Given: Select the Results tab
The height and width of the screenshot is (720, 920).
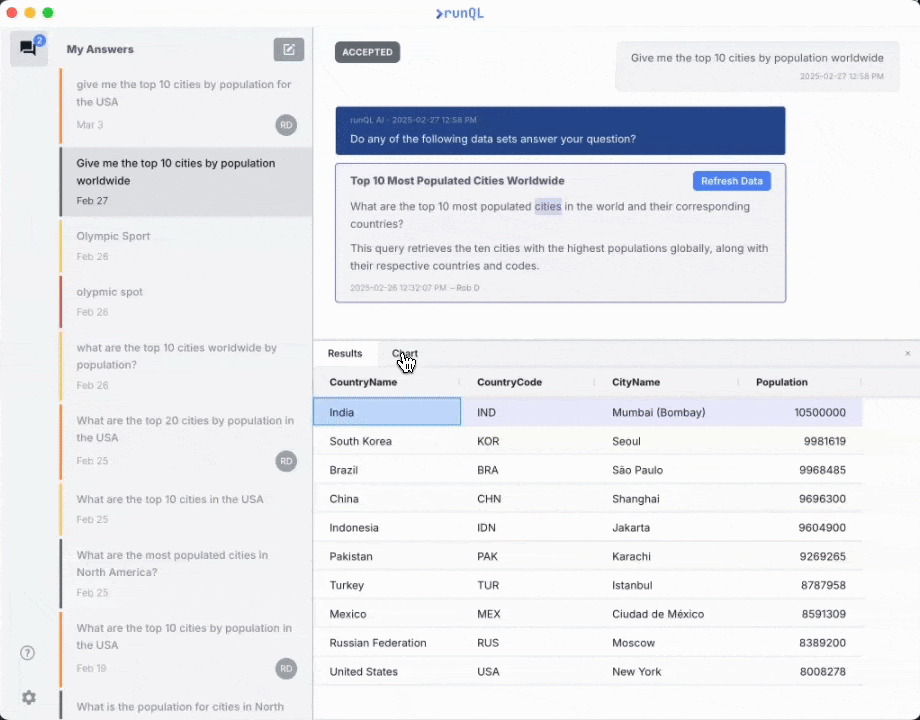Looking at the screenshot, I should tap(345, 353).
